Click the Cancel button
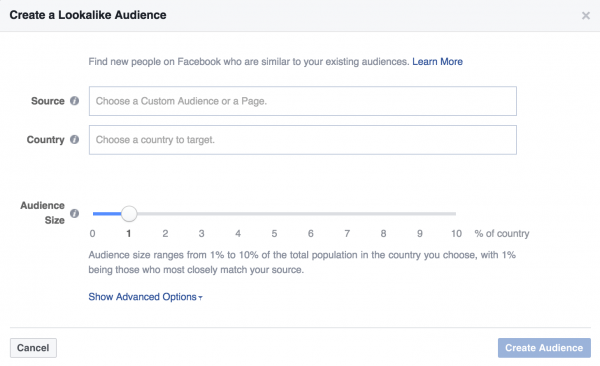This screenshot has width=600, height=366. (33, 348)
